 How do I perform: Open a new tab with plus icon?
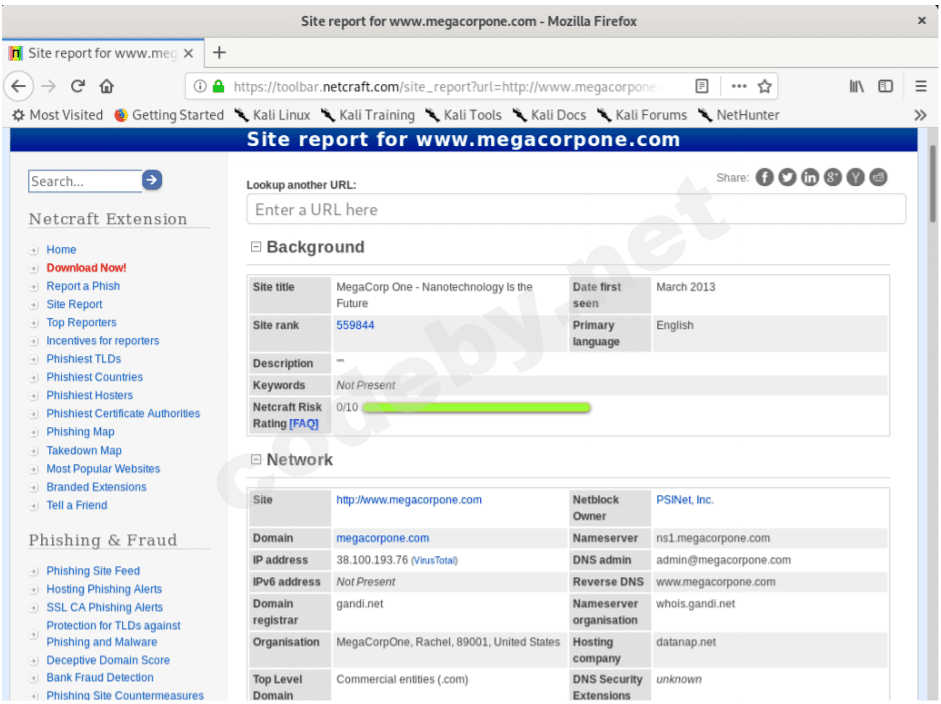click(x=219, y=53)
